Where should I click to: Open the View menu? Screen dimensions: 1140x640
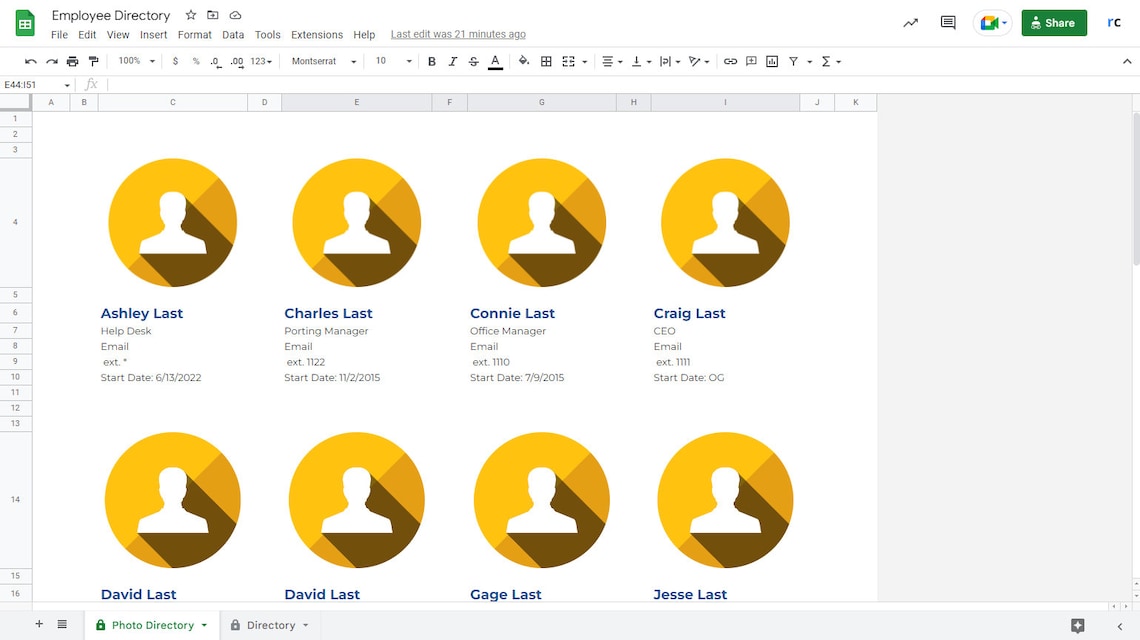pyautogui.click(x=118, y=34)
